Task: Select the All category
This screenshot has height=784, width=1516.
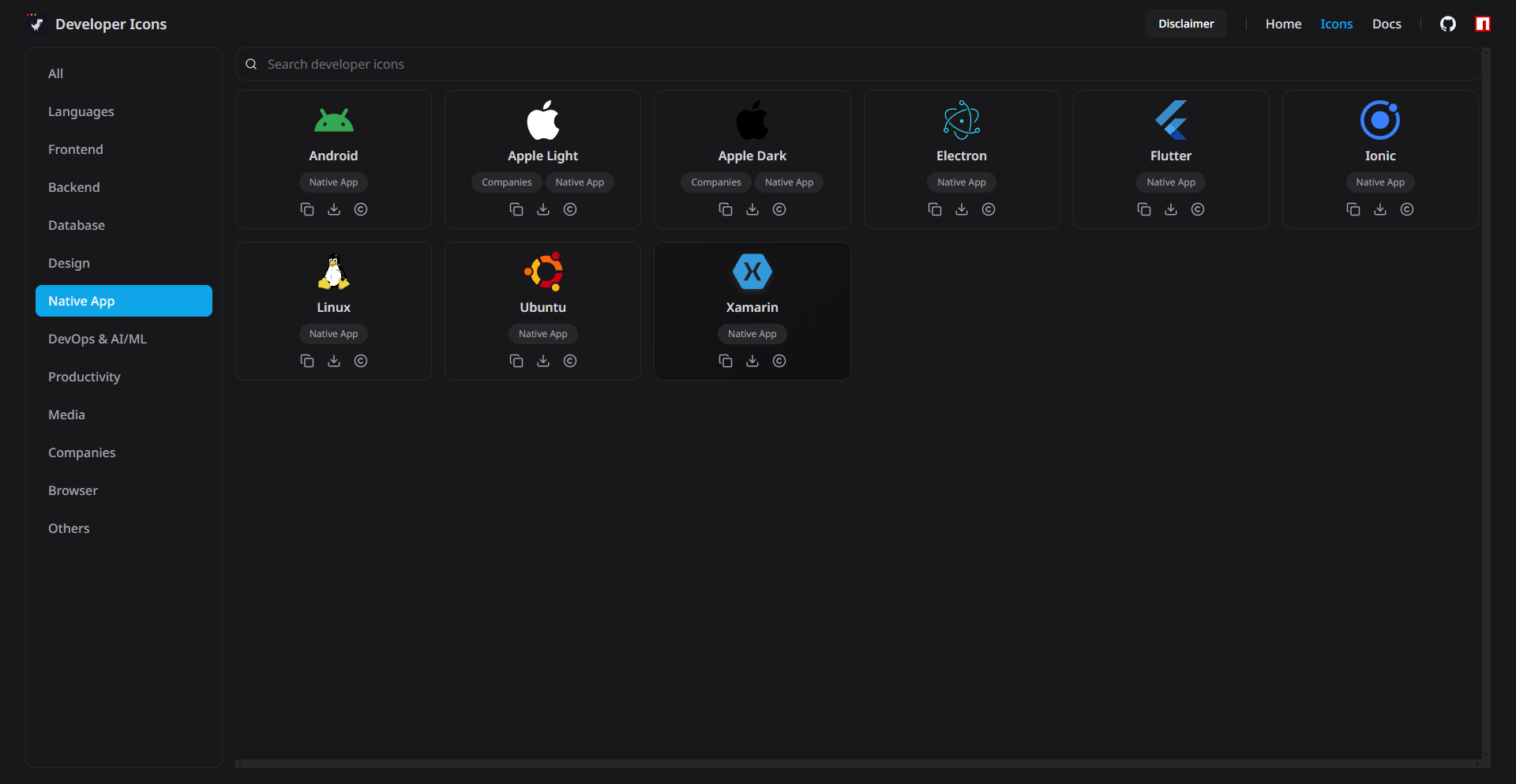Action: (x=124, y=73)
